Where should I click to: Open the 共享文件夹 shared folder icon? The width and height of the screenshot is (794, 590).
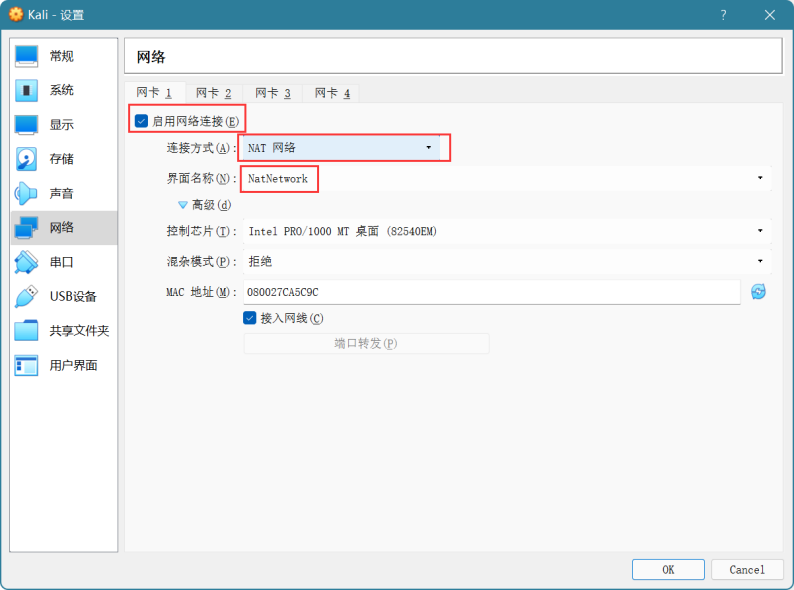click(26, 331)
